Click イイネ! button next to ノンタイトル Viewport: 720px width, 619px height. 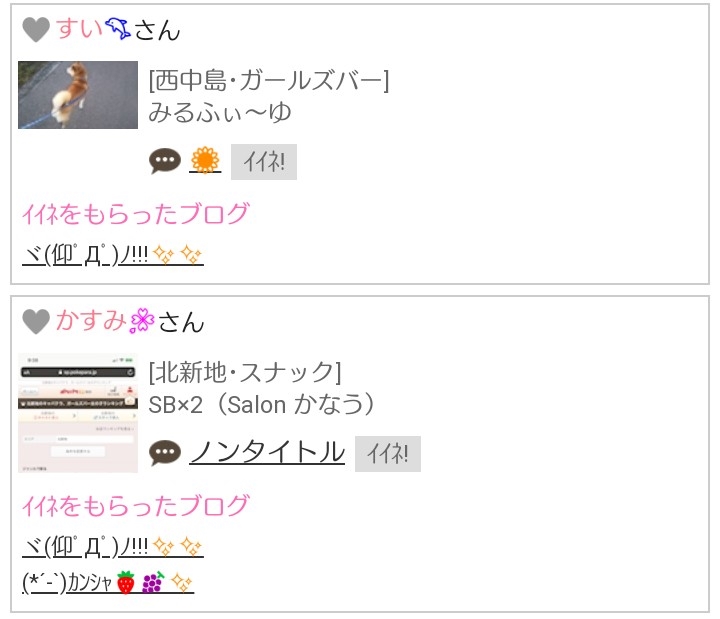coord(388,454)
